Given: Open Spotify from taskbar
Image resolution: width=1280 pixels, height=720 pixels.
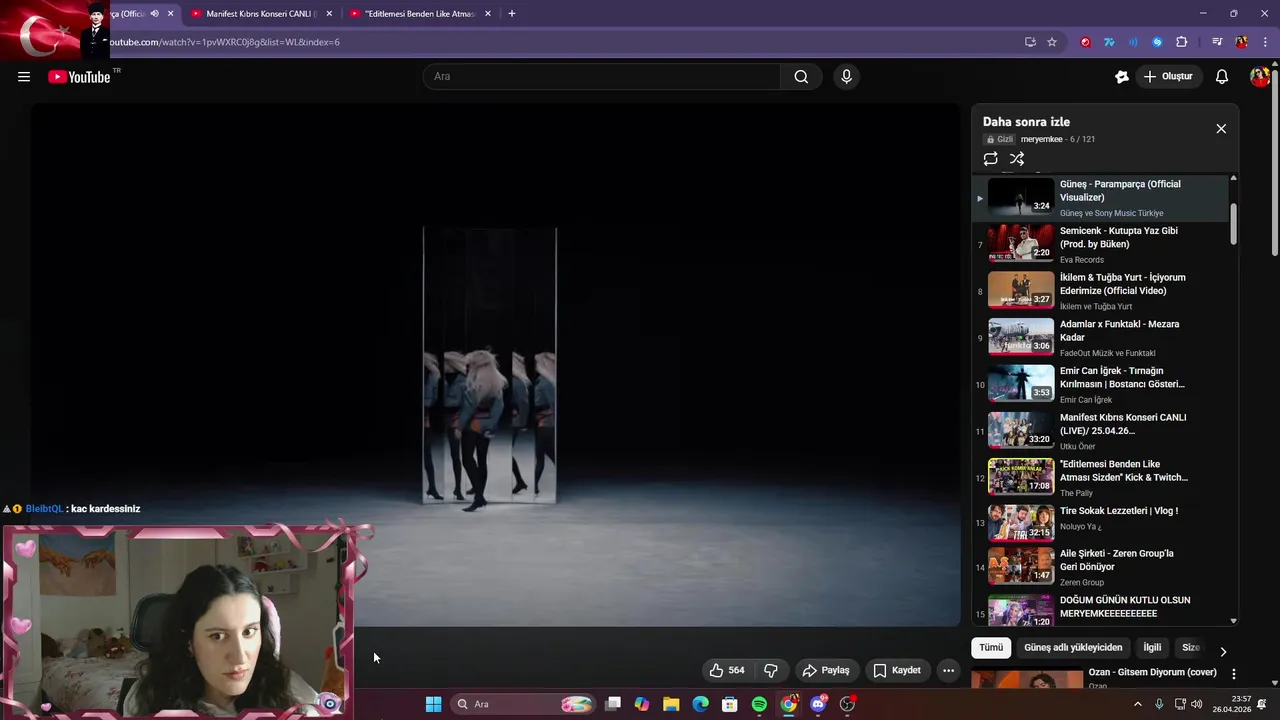Looking at the screenshot, I should click(x=759, y=704).
